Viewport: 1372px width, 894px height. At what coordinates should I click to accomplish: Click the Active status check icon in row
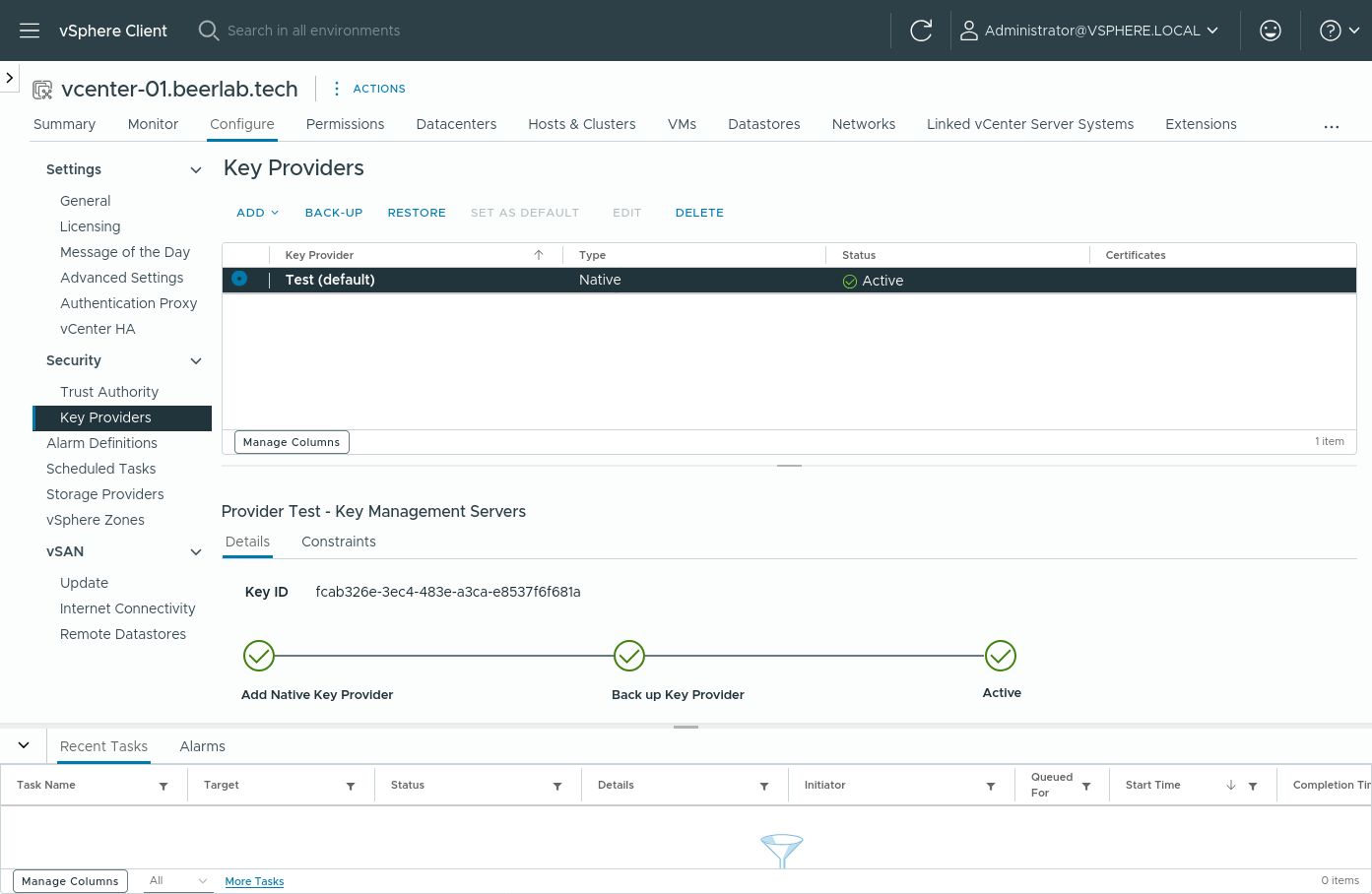pyautogui.click(x=850, y=281)
